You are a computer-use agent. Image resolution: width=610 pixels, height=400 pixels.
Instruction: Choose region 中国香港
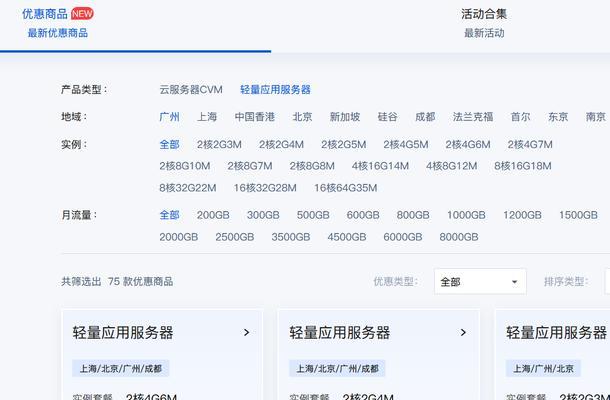pos(255,117)
